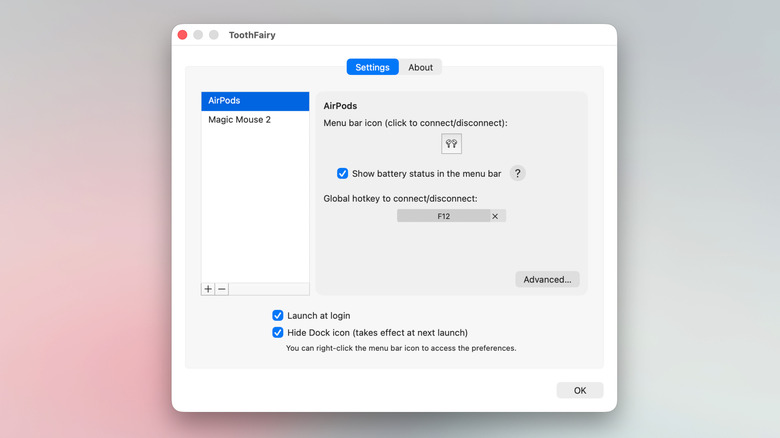Confirm with the OK button
780x438 pixels.
click(x=580, y=390)
